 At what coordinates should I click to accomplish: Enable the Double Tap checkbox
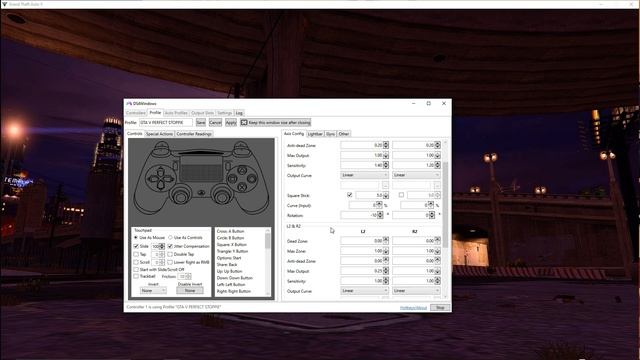click(x=170, y=254)
